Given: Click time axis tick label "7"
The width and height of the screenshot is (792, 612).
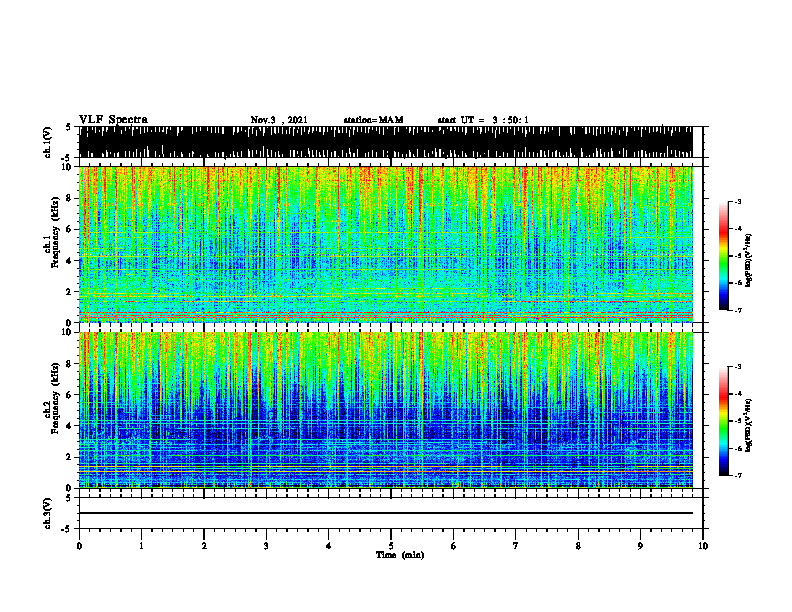Looking at the screenshot, I should coord(516,546).
